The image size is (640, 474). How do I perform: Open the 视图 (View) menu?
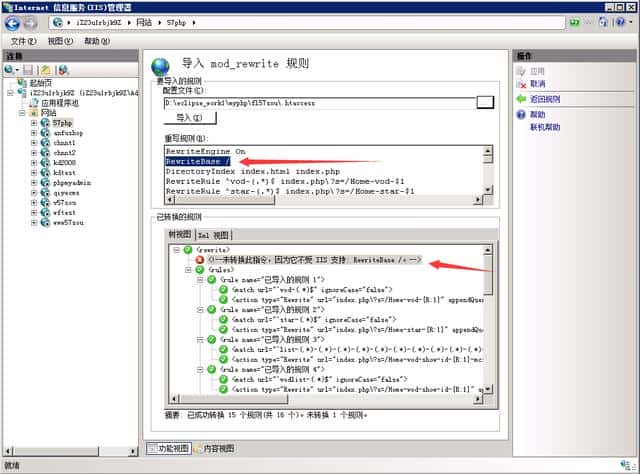pos(60,41)
